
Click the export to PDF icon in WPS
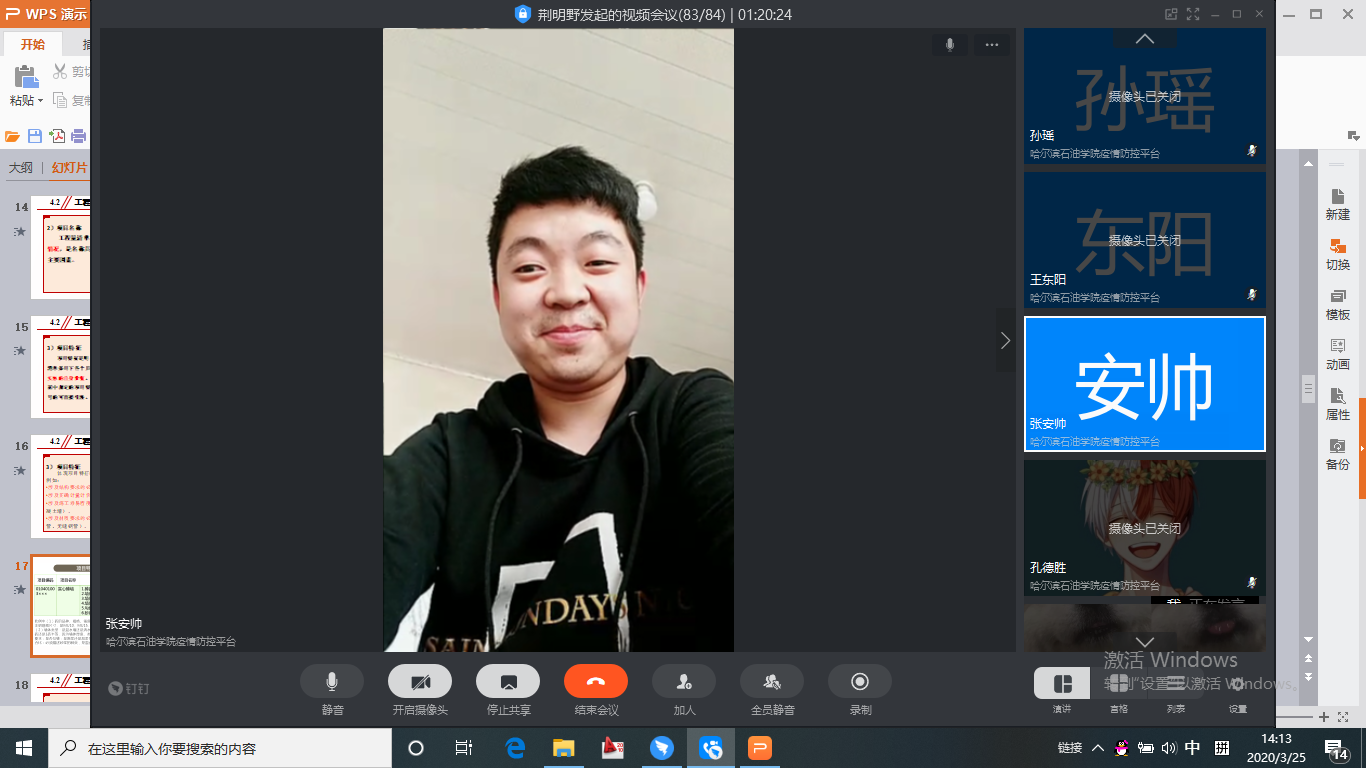57,136
